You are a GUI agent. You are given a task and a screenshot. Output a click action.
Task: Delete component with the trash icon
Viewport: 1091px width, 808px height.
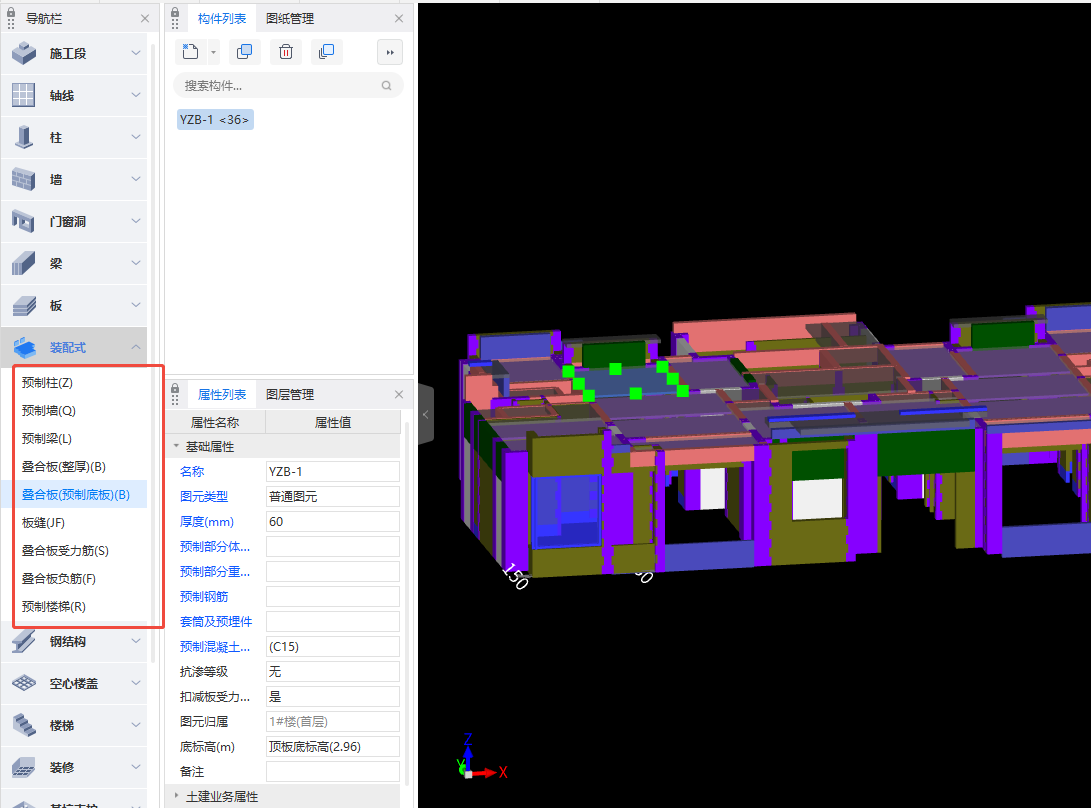286,52
